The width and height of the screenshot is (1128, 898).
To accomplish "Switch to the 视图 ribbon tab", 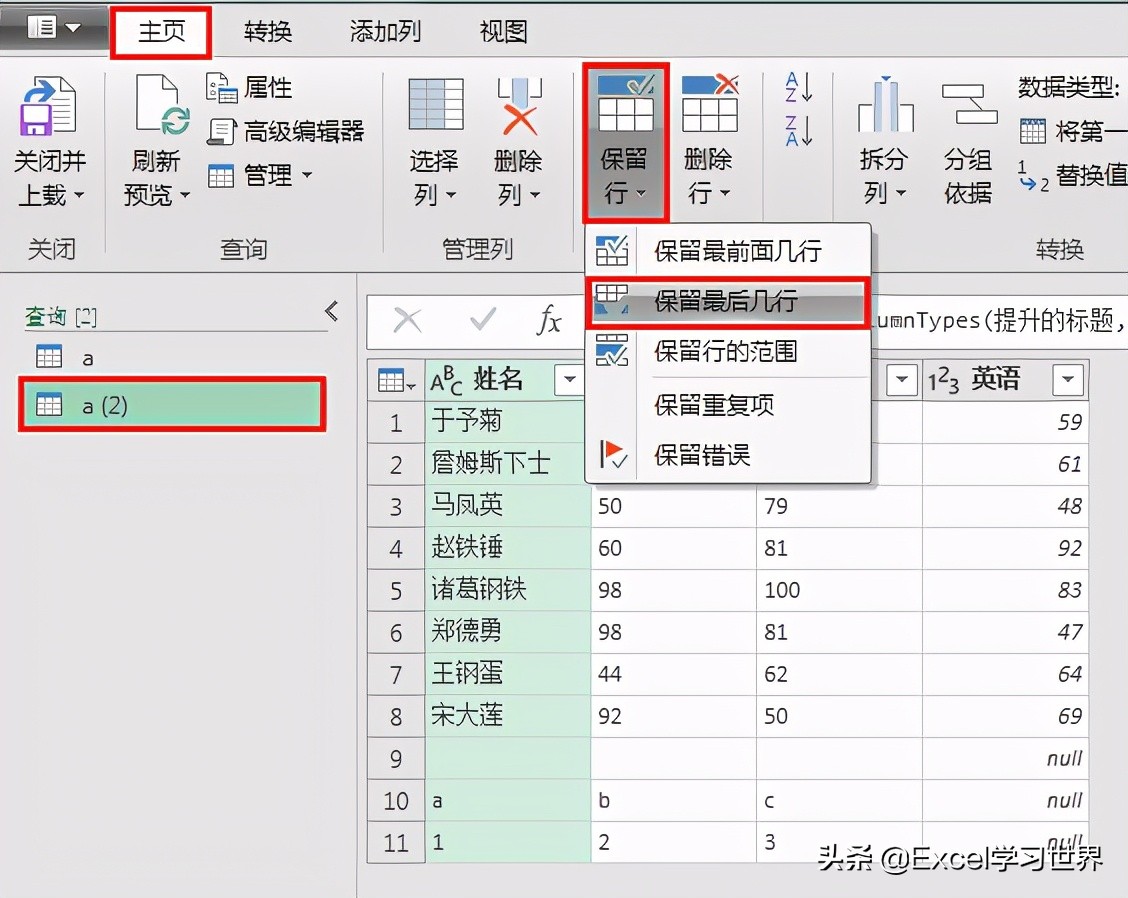I will (501, 31).
